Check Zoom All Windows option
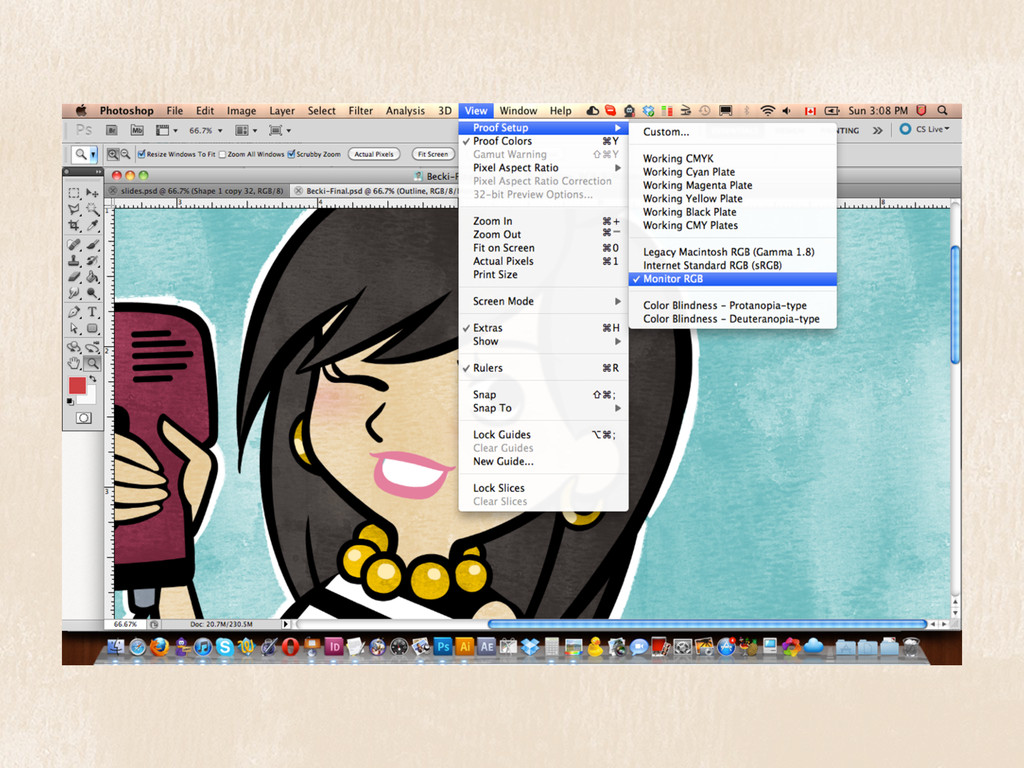The height and width of the screenshot is (768, 1024). point(222,154)
